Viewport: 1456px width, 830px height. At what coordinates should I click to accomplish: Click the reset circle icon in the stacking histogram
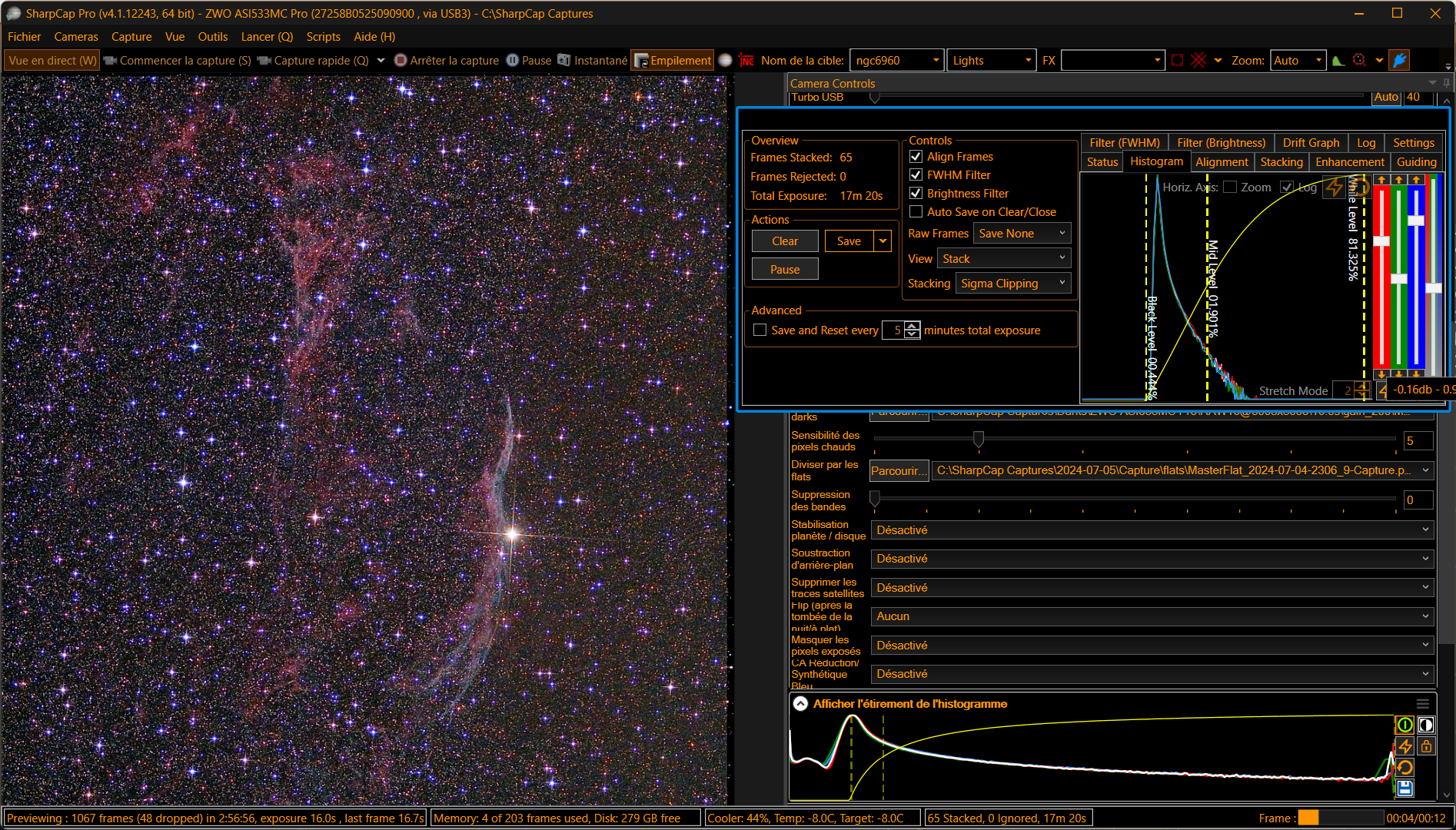1359,187
